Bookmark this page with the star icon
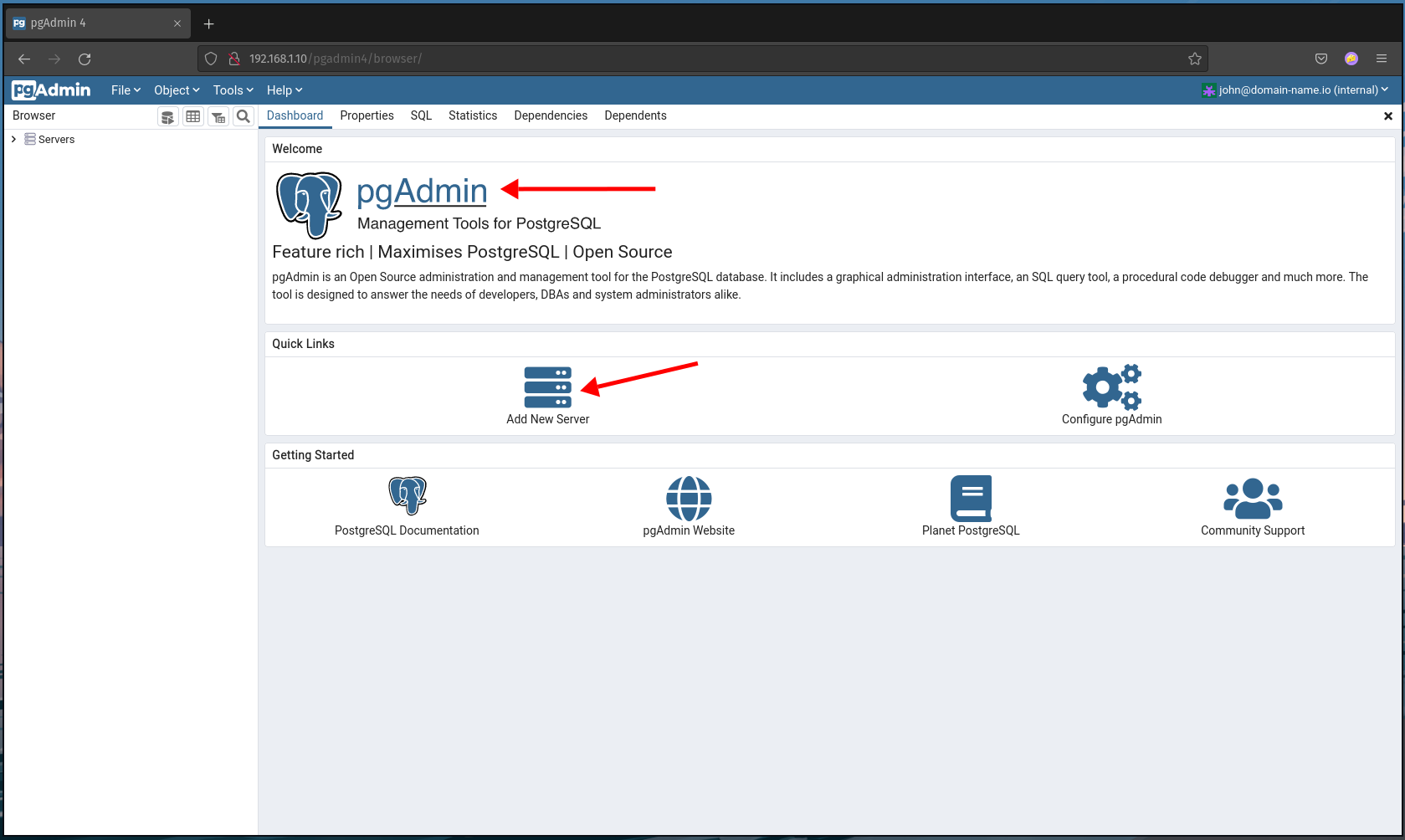Viewport: 1405px width, 840px height. pyautogui.click(x=1195, y=59)
